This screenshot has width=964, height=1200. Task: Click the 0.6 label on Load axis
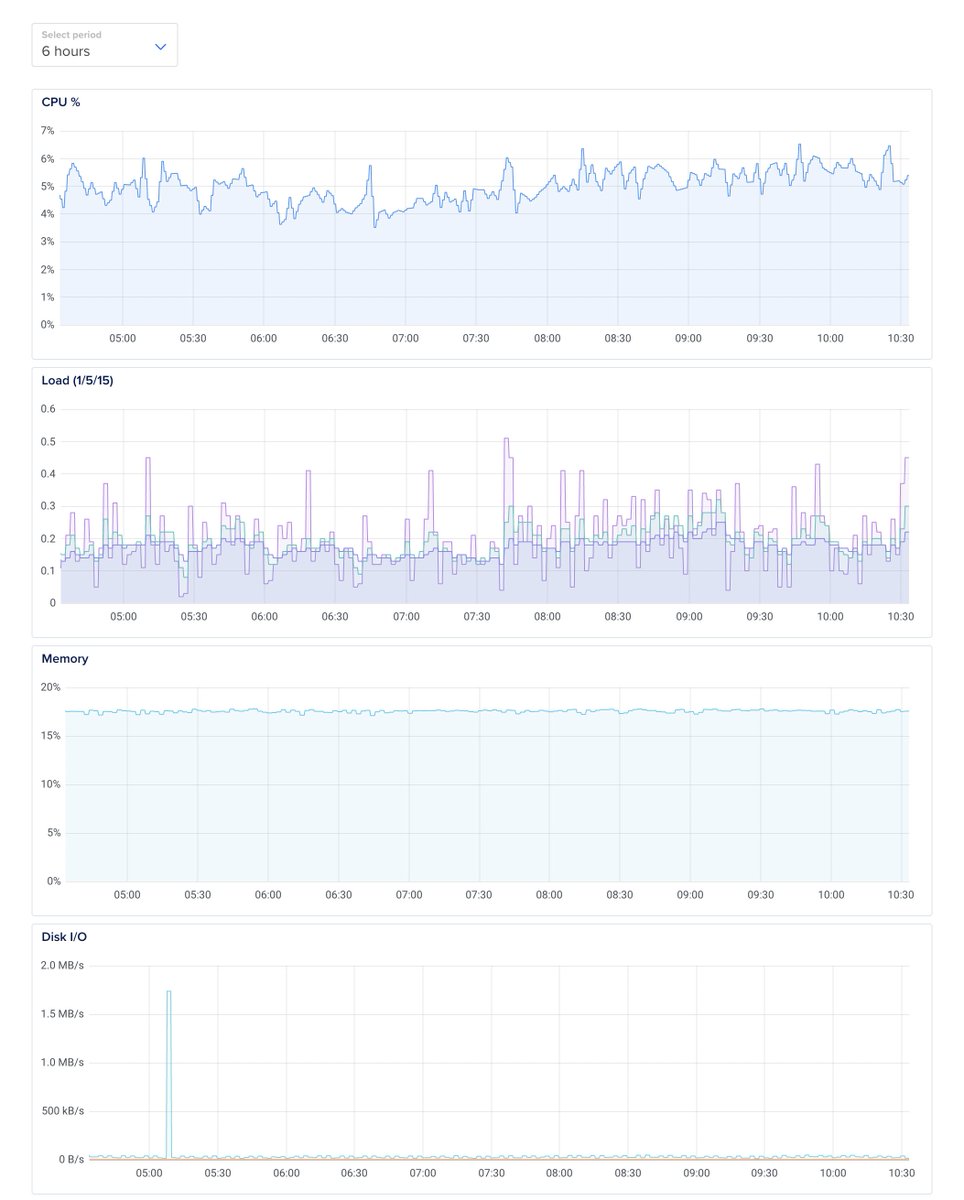(x=48, y=409)
